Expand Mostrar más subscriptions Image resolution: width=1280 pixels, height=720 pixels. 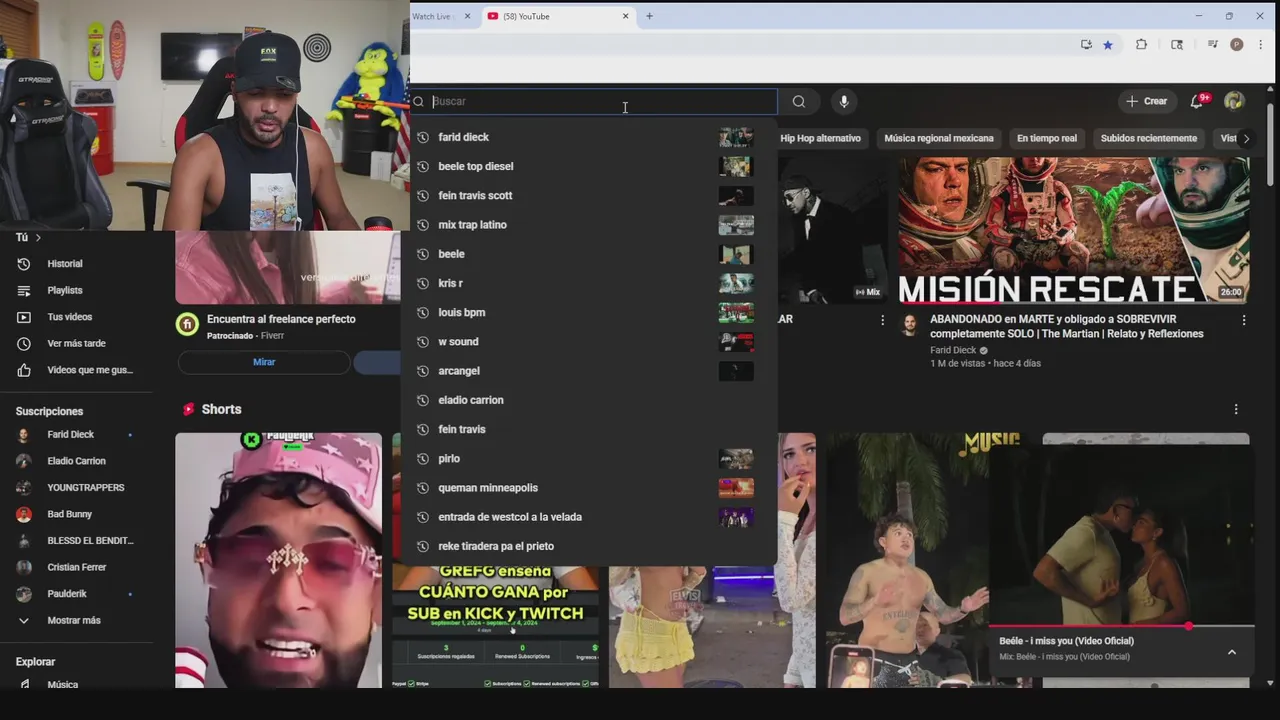(x=76, y=620)
